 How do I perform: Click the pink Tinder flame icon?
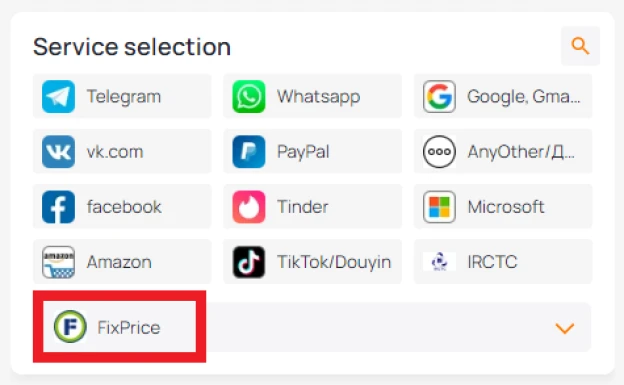[249, 207]
